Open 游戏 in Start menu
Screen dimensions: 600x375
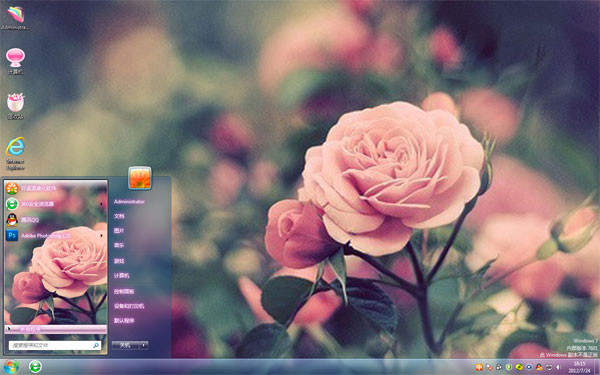click(119, 261)
